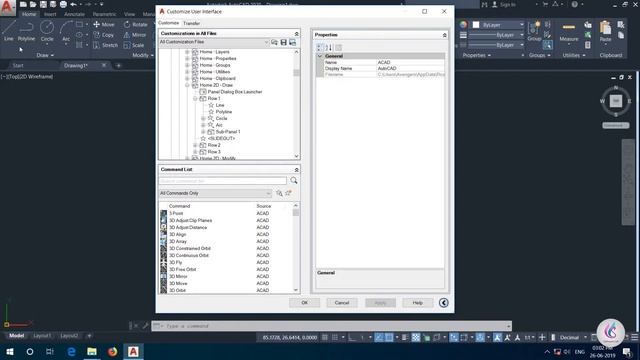Select the Arc tool in AutoCAD ribbon
Image resolution: width=640 pixels, height=360 pixels.
pos(66,32)
